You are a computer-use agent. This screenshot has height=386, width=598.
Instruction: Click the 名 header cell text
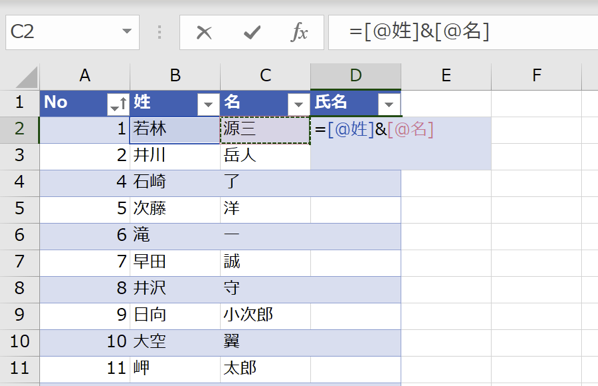232,103
